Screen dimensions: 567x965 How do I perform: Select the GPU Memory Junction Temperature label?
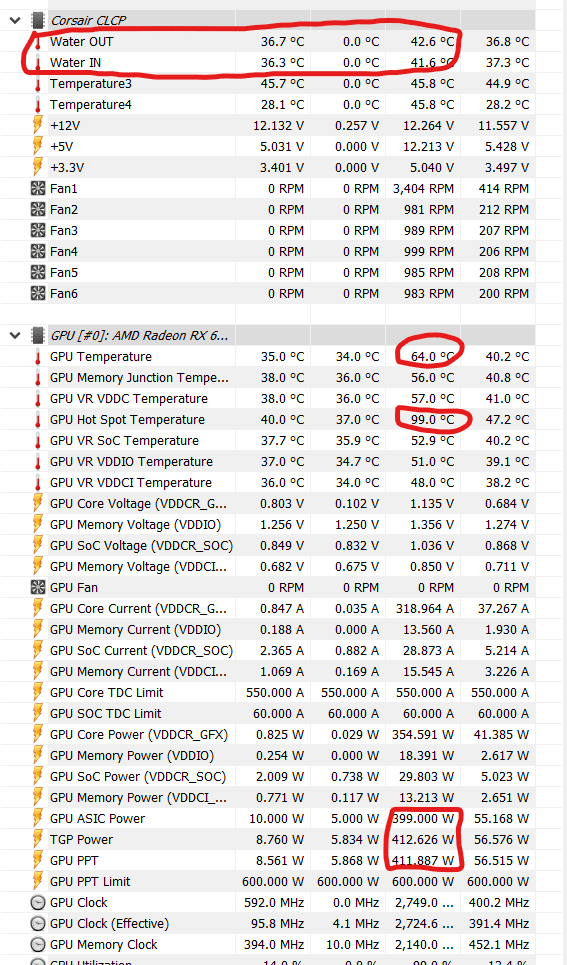[139, 377]
